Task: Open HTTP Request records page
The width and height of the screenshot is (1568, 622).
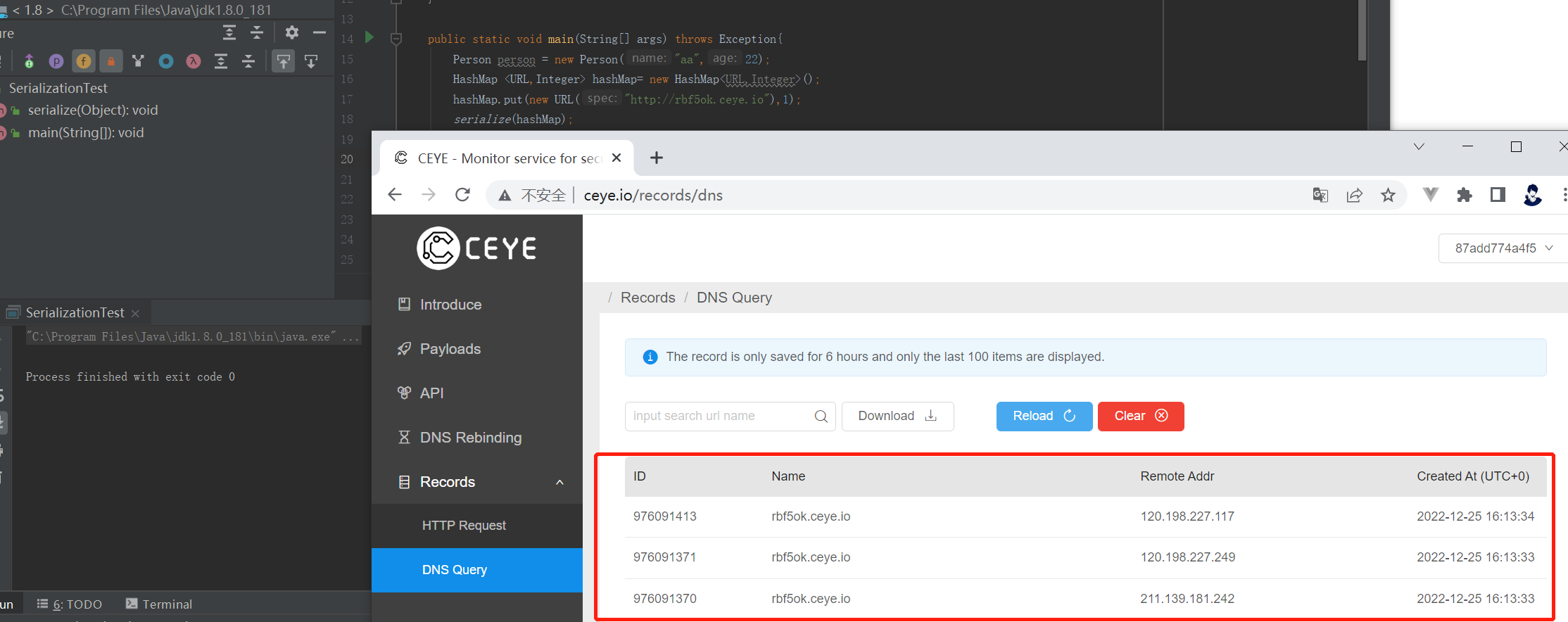Action: coord(464,526)
